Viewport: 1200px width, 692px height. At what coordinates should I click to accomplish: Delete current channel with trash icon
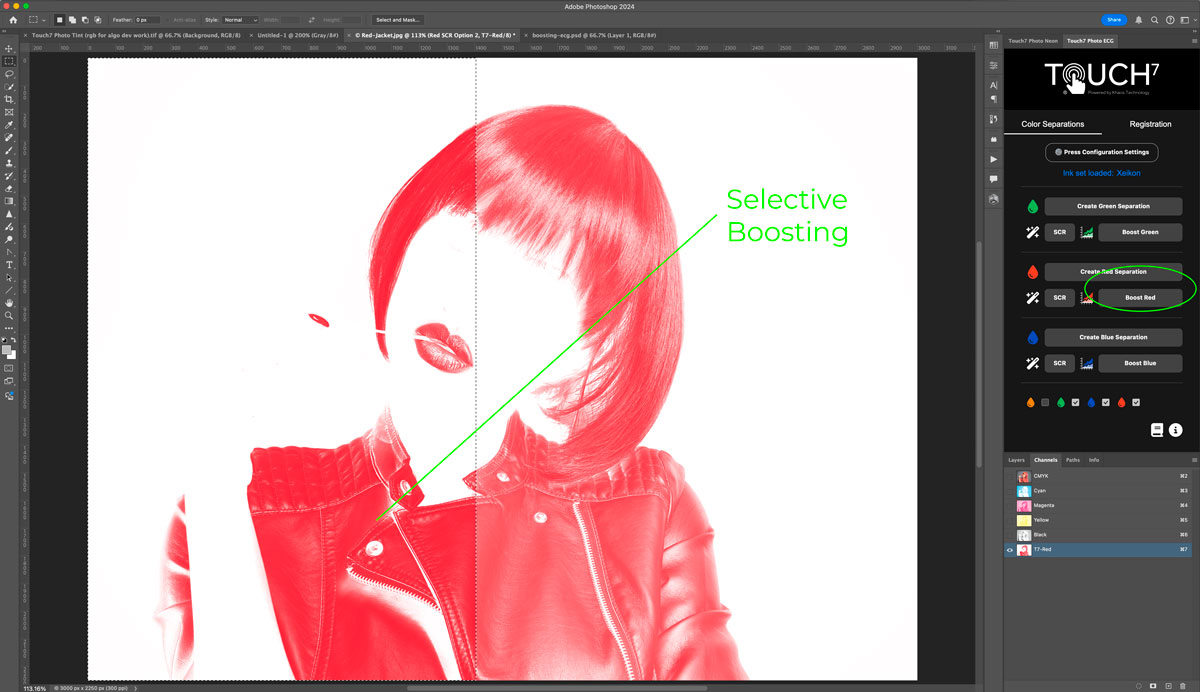click(1183, 685)
